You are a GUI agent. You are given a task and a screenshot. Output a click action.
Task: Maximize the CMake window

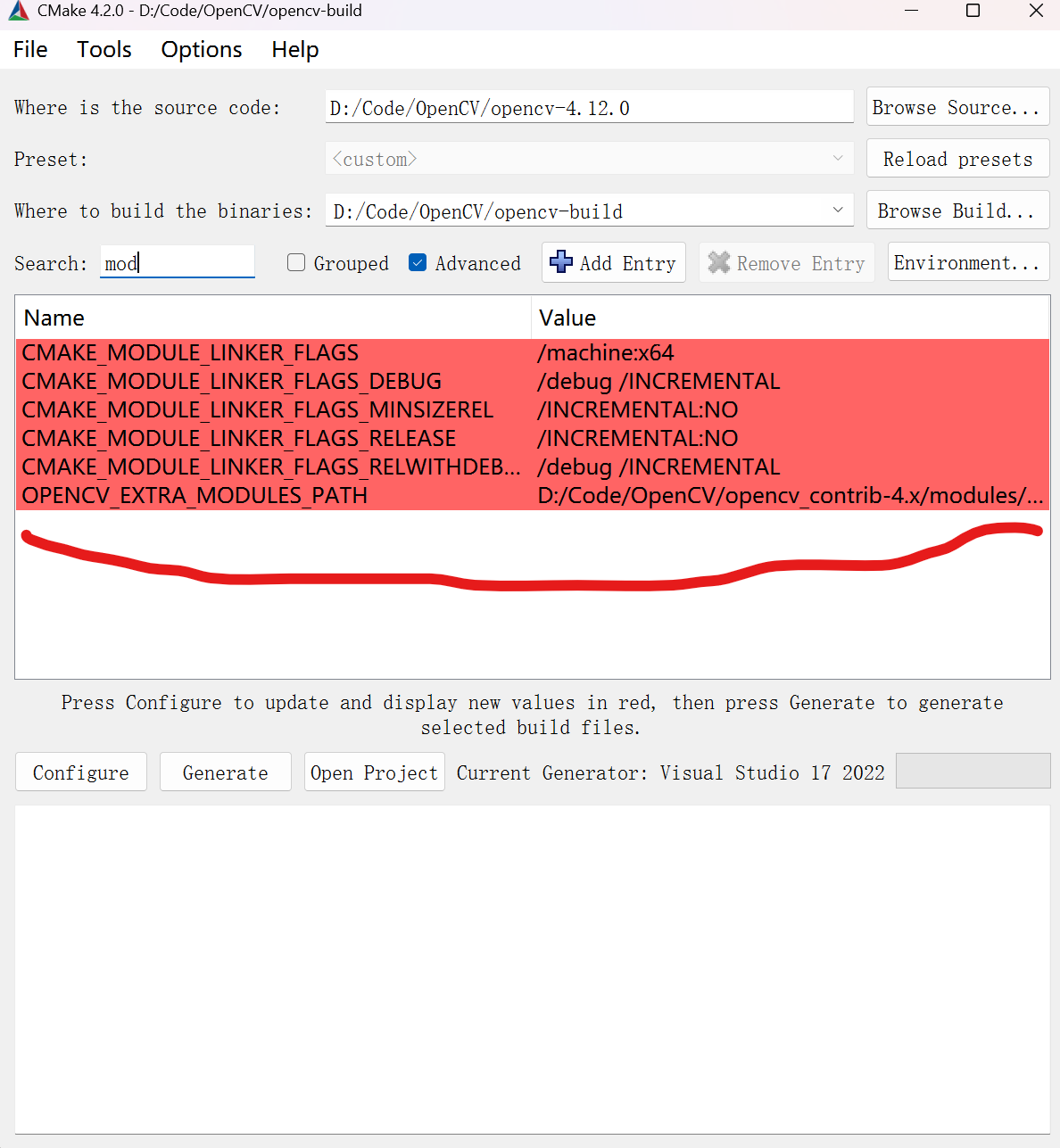(973, 11)
